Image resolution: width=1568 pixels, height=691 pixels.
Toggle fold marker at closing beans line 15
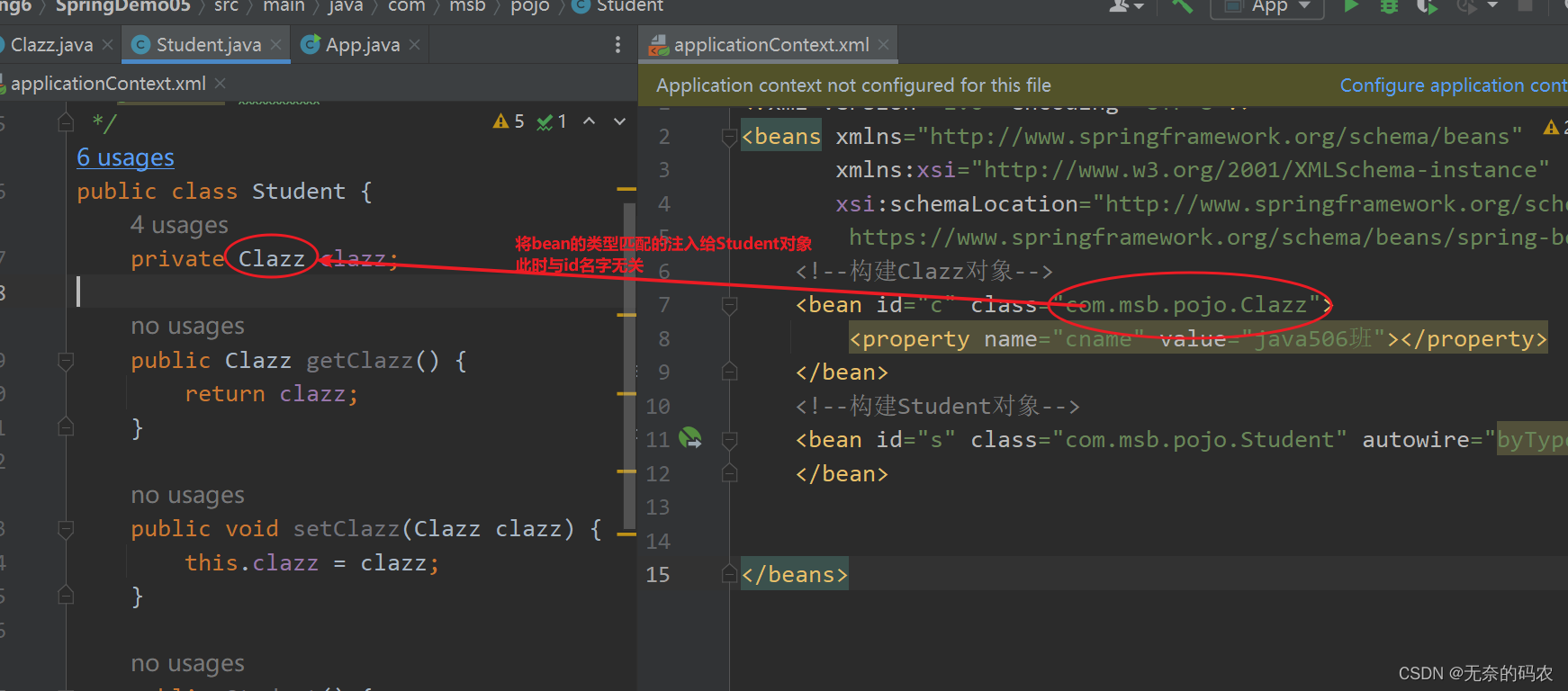point(729,574)
